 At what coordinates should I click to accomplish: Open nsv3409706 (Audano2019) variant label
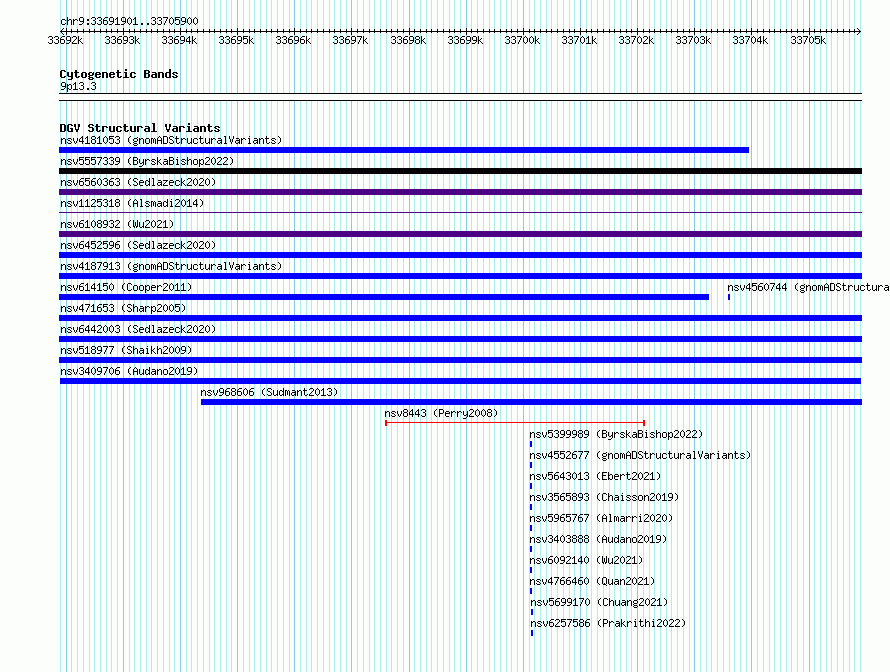click(x=129, y=371)
